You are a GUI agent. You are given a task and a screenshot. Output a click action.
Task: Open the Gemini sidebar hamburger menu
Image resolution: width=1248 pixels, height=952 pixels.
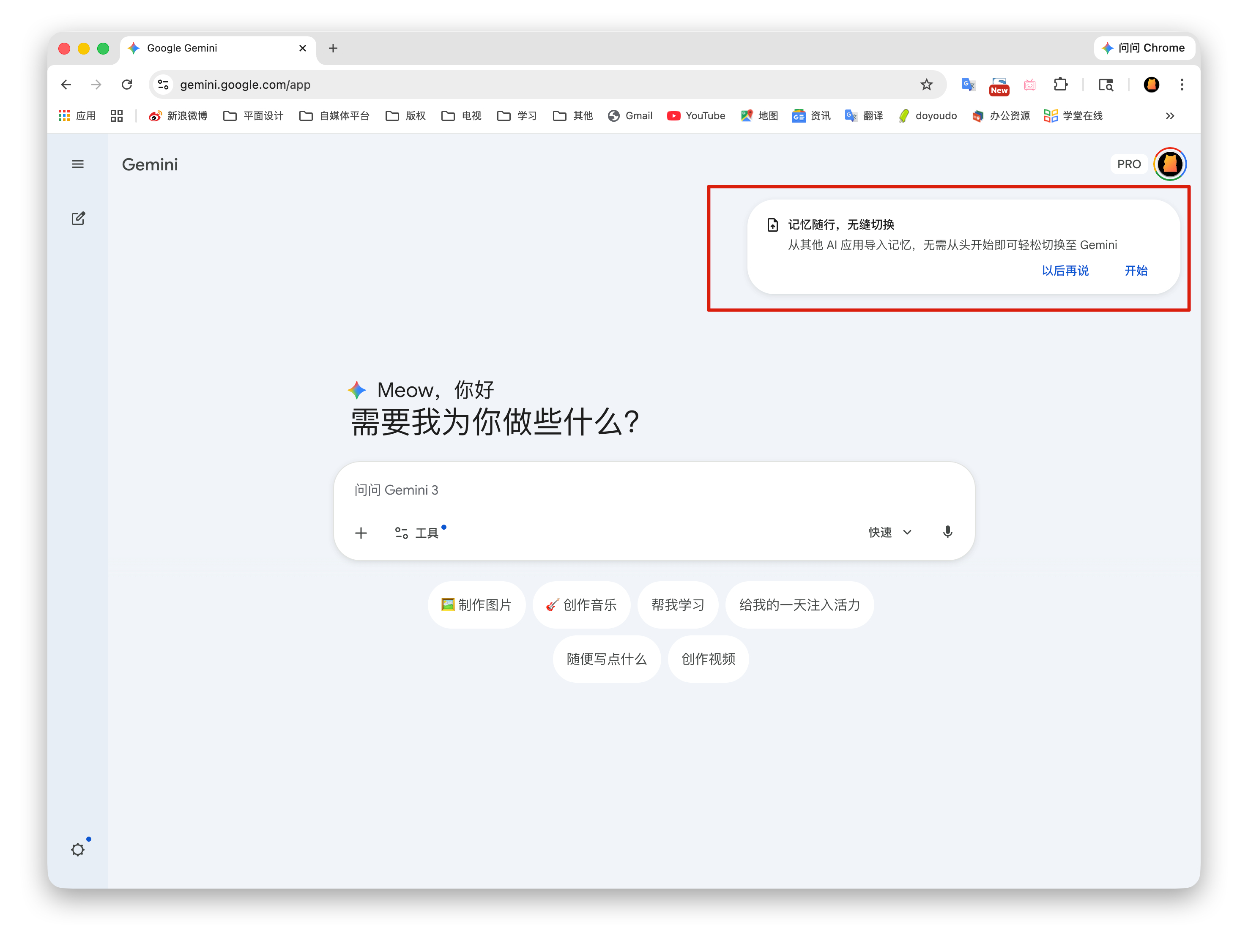[x=78, y=164]
